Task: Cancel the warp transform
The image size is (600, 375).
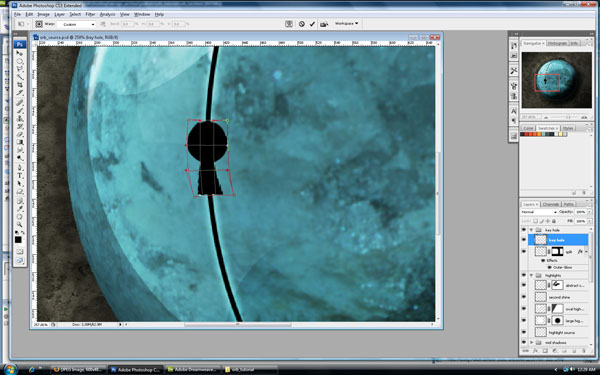Action: pyautogui.click(x=302, y=24)
